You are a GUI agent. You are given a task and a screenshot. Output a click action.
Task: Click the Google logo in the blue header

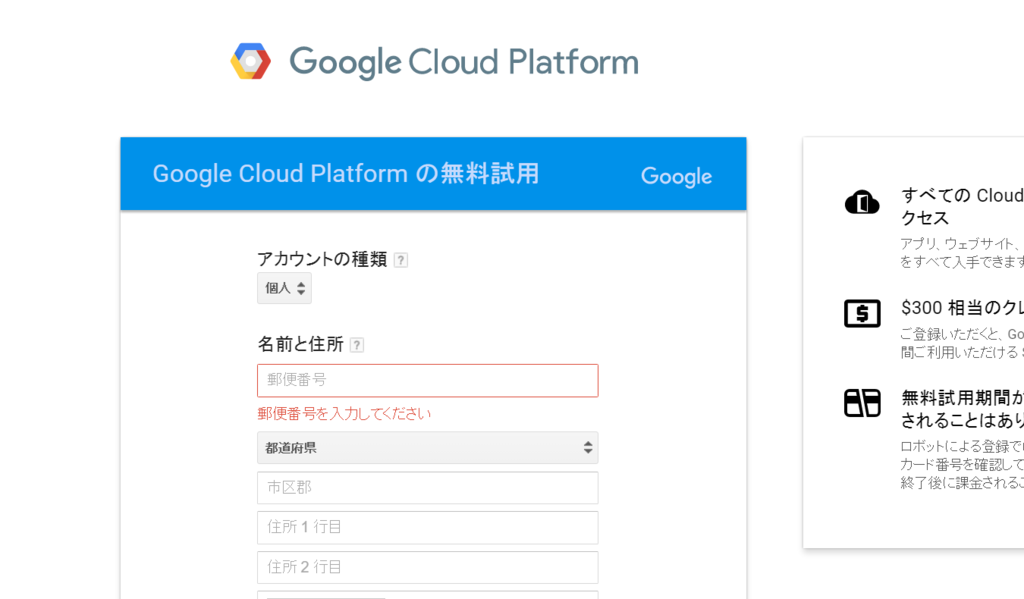(x=677, y=176)
